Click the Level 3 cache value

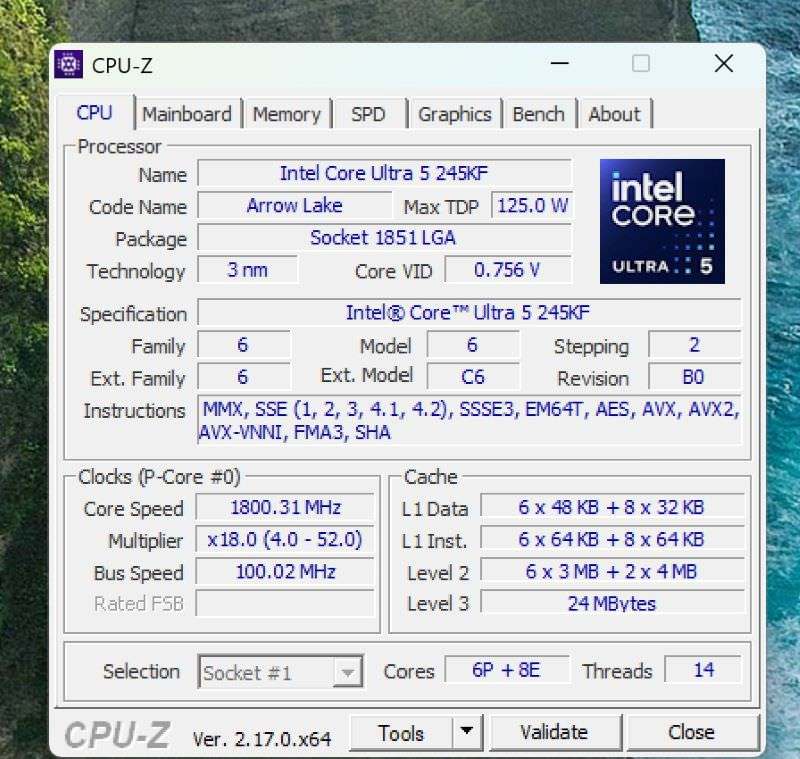point(612,603)
